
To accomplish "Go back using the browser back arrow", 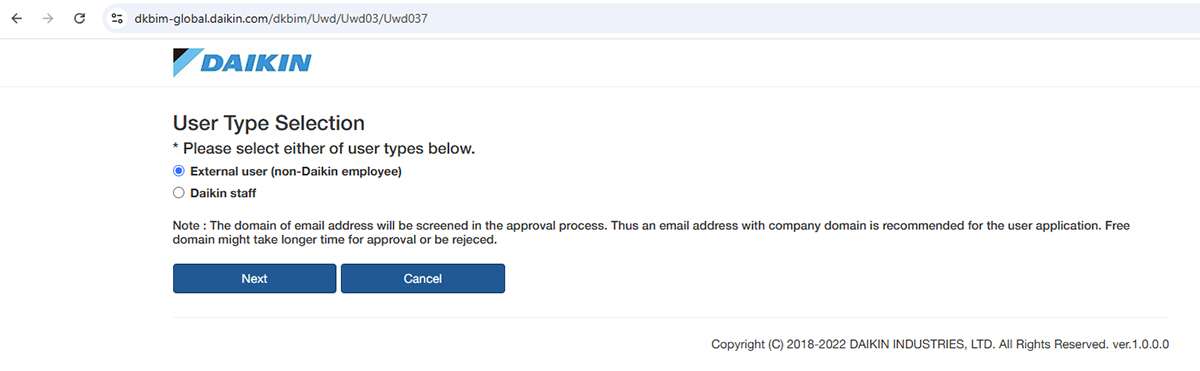I will coord(16,18).
